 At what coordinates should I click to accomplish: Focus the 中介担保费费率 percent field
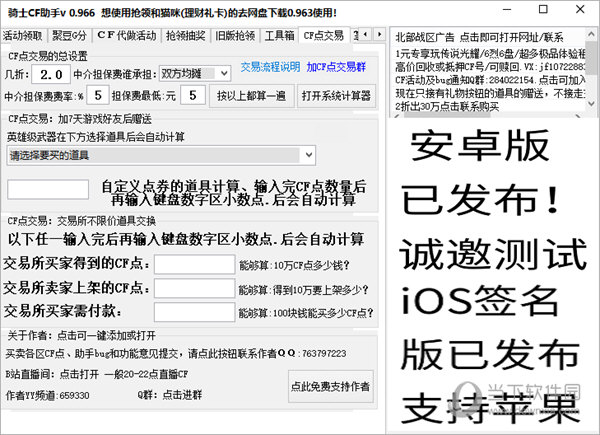98,95
